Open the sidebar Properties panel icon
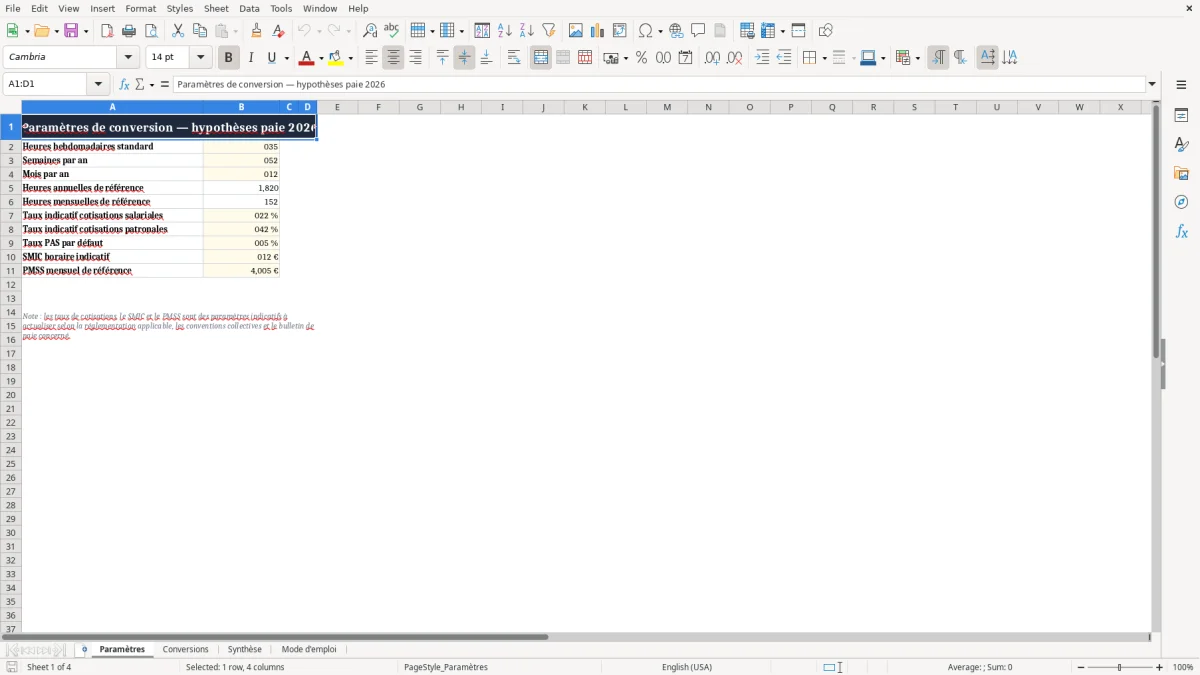Screen dimensions: 1200x675 coord(1181,116)
